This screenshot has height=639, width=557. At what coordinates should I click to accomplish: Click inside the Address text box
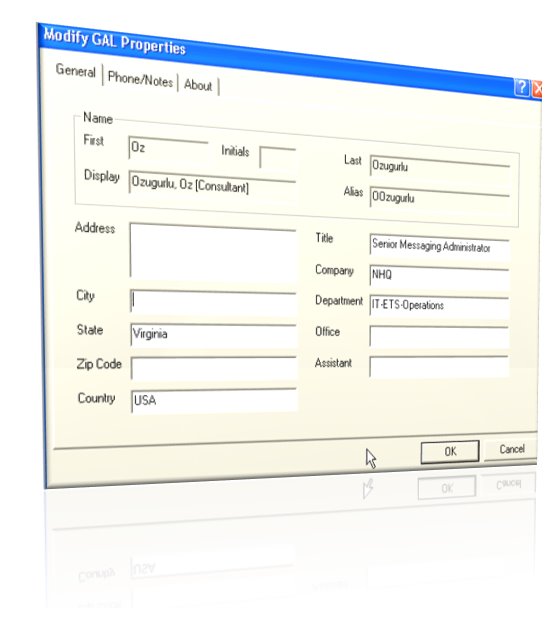(213, 253)
